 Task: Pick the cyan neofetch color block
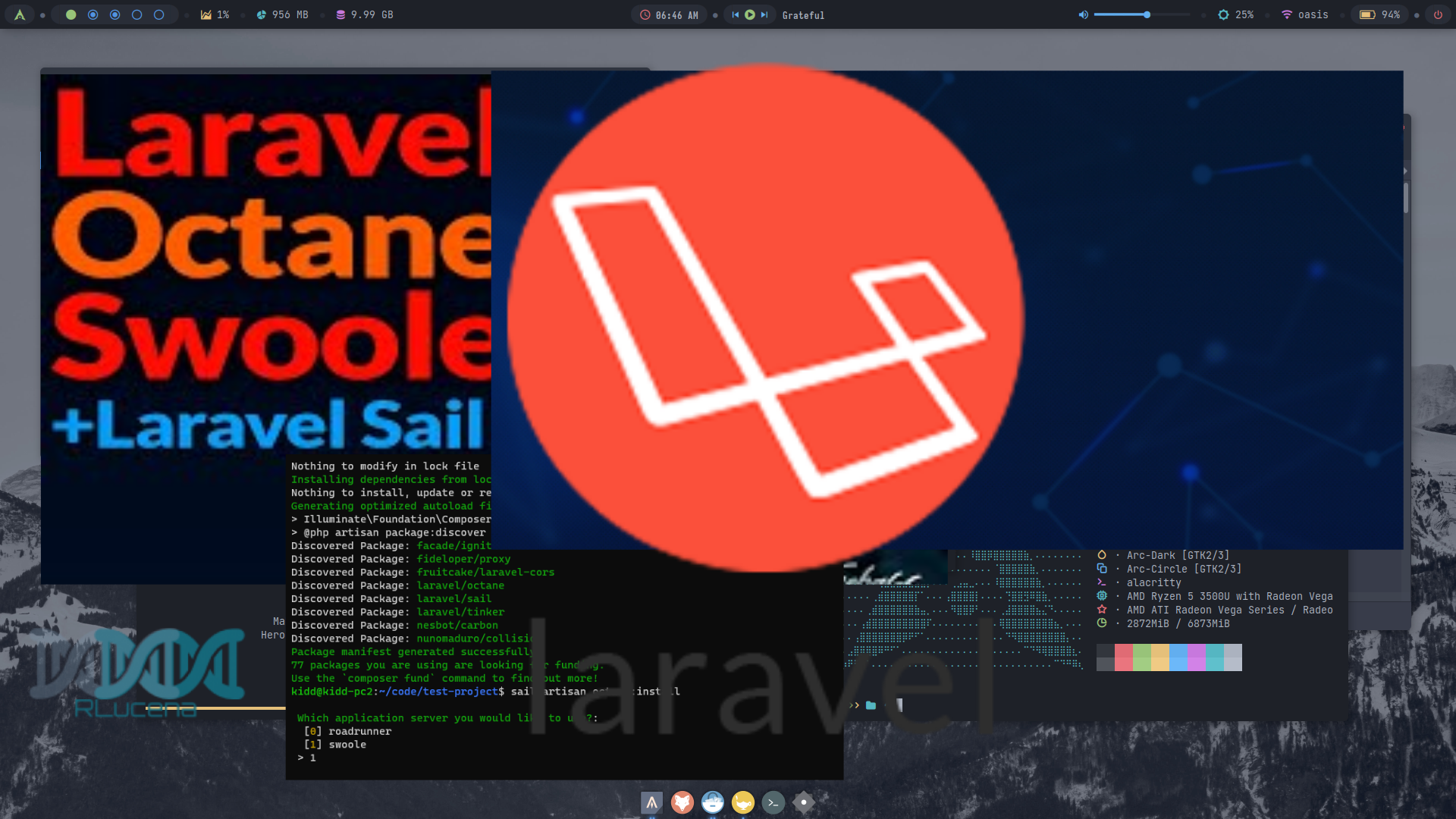tap(1214, 657)
